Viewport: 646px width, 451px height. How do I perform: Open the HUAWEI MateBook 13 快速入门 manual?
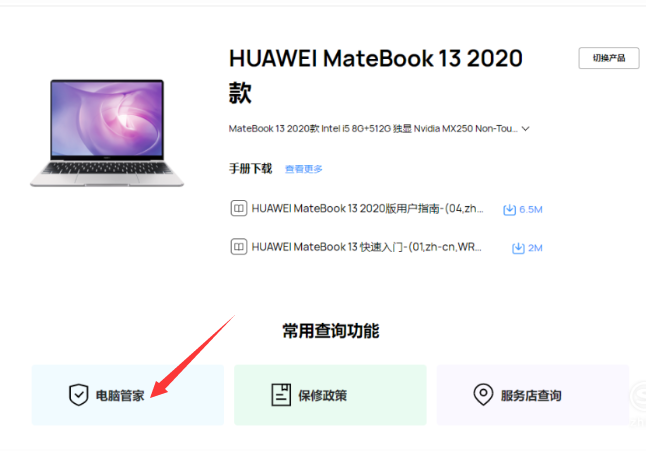366,247
